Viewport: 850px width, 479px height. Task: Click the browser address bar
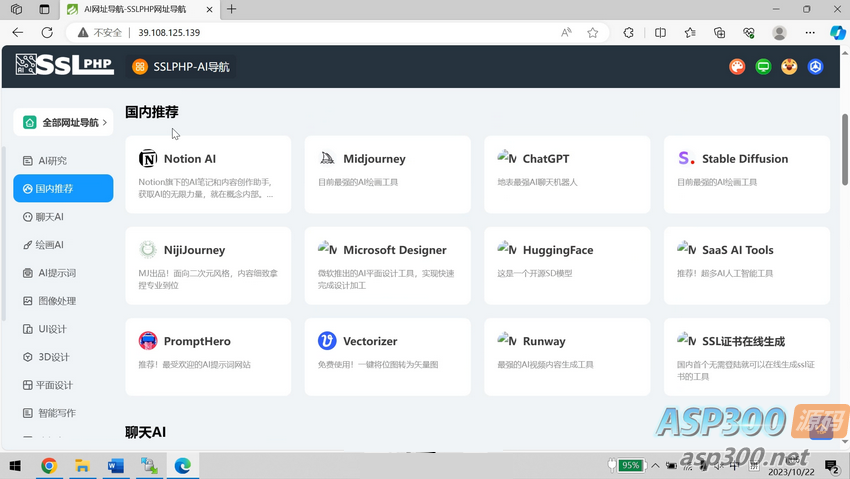[340, 32]
